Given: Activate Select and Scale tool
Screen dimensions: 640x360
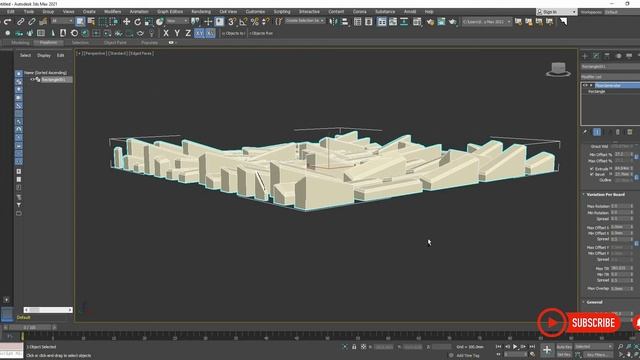Looking at the screenshot, I should (149, 22).
